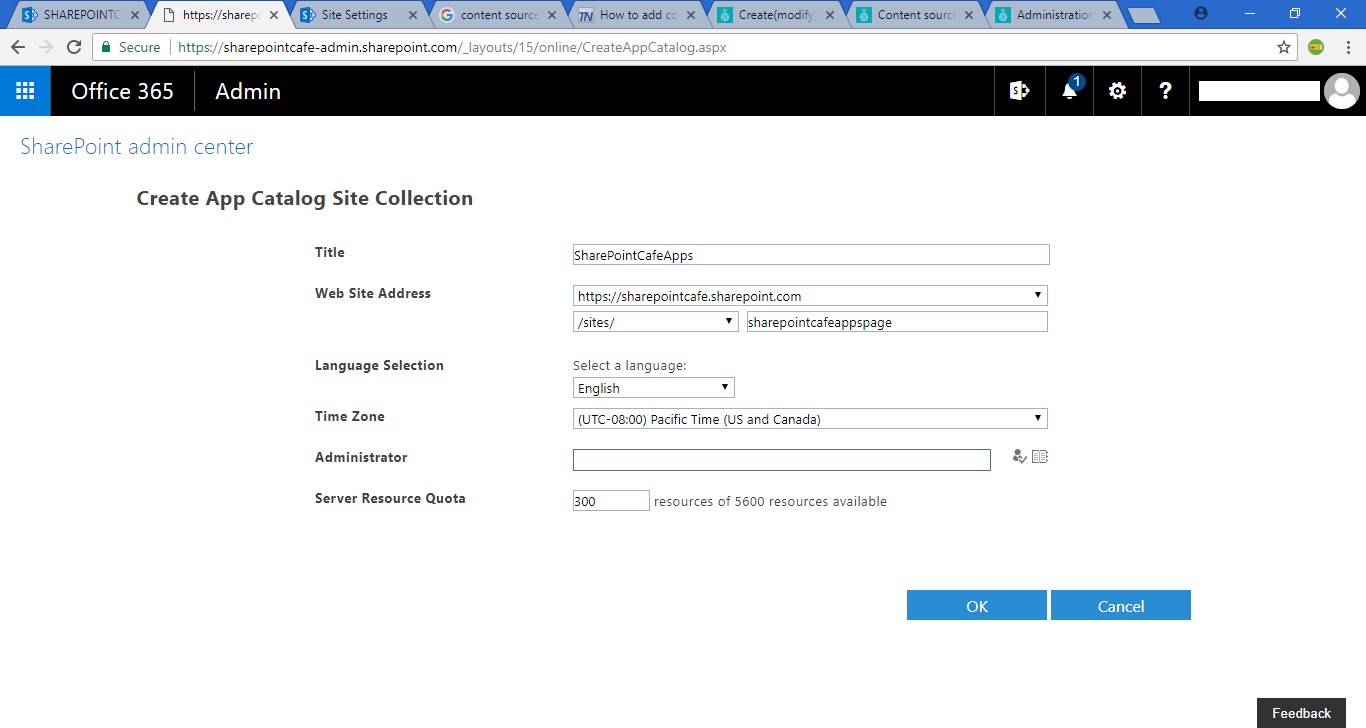
Task: Click the 'Language Selection' label
Action: click(x=379, y=365)
